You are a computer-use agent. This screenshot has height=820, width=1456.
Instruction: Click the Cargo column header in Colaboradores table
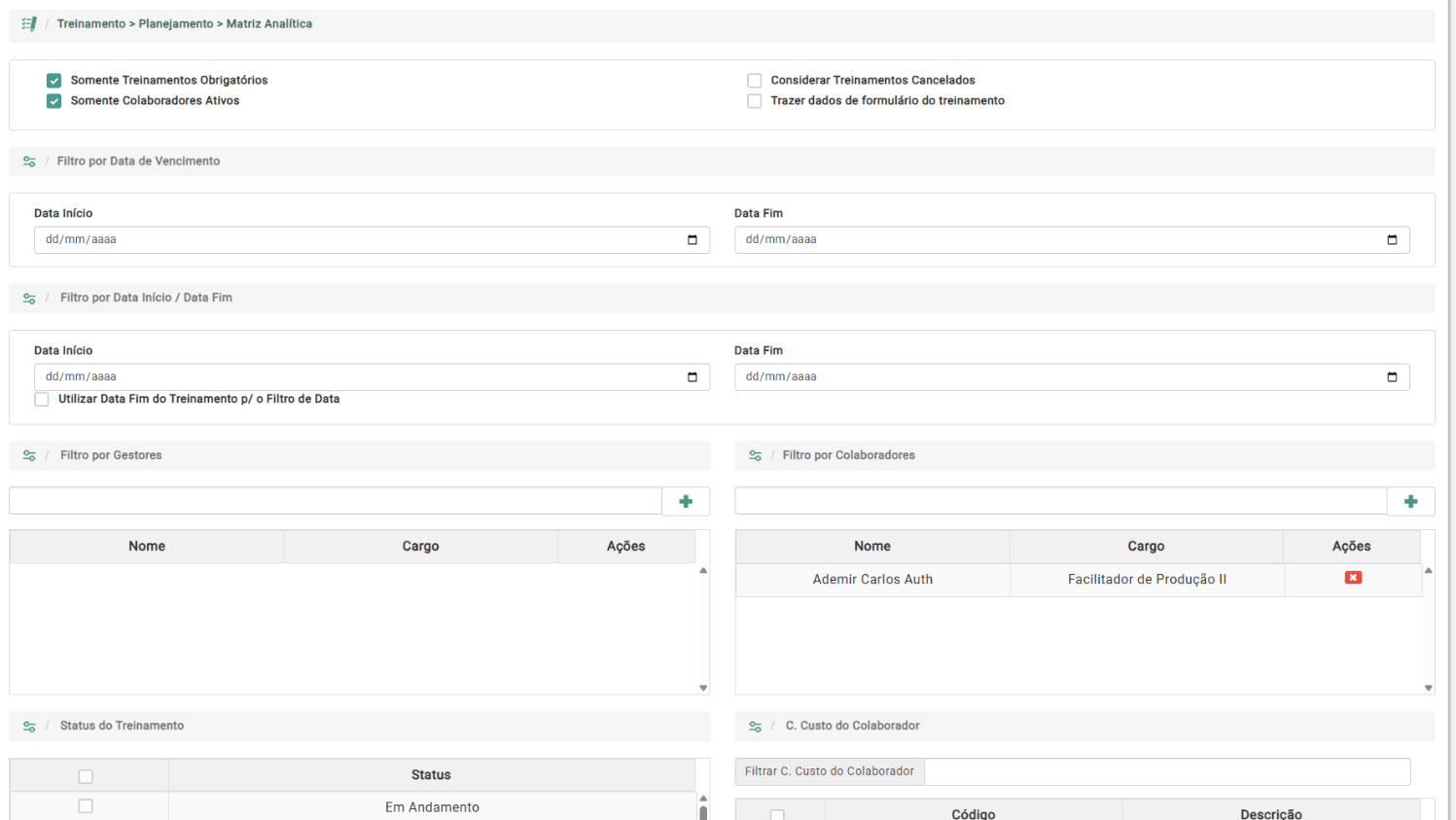click(1146, 547)
